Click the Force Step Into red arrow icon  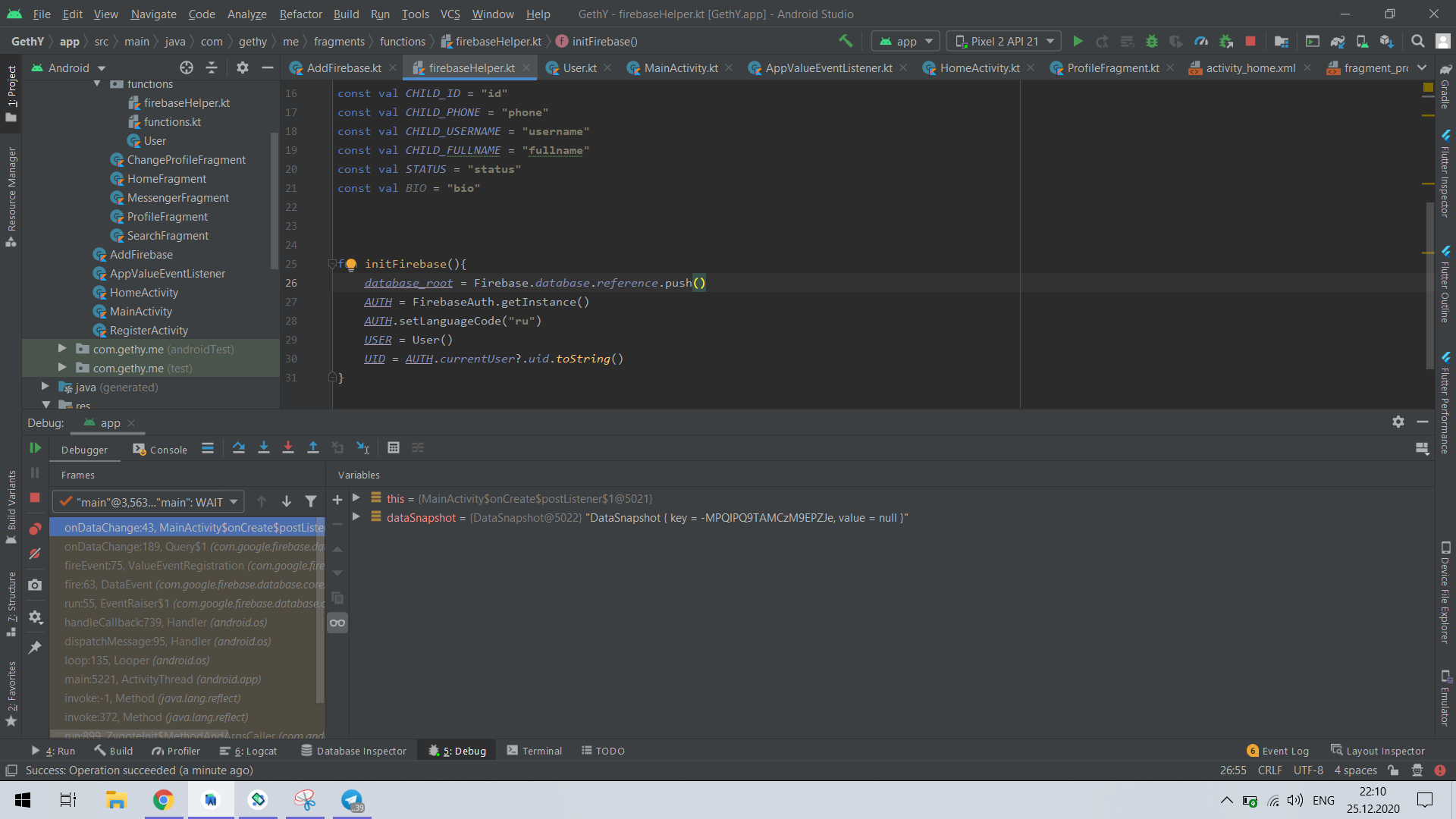pyautogui.click(x=288, y=448)
